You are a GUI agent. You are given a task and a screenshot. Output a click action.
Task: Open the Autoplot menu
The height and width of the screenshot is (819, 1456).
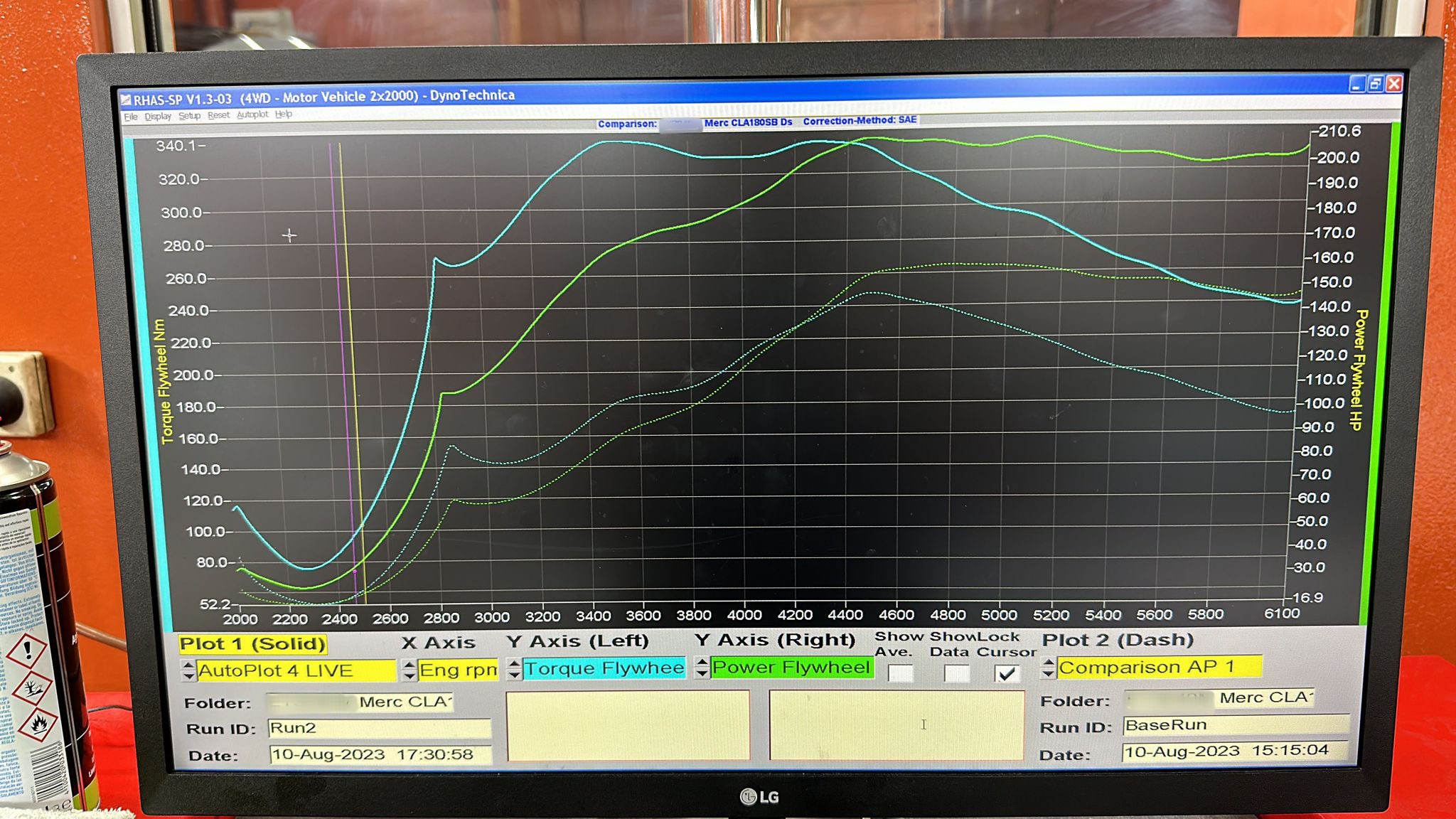coord(252,114)
